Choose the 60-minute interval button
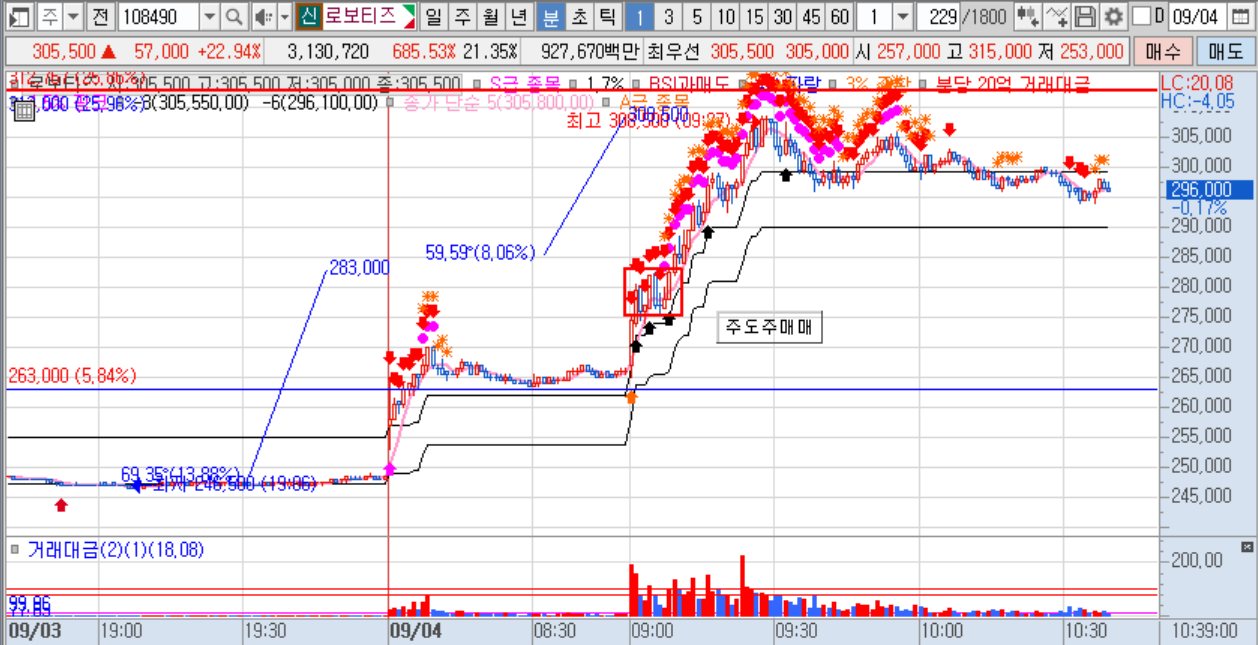This screenshot has width=1258, height=645. (x=840, y=16)
